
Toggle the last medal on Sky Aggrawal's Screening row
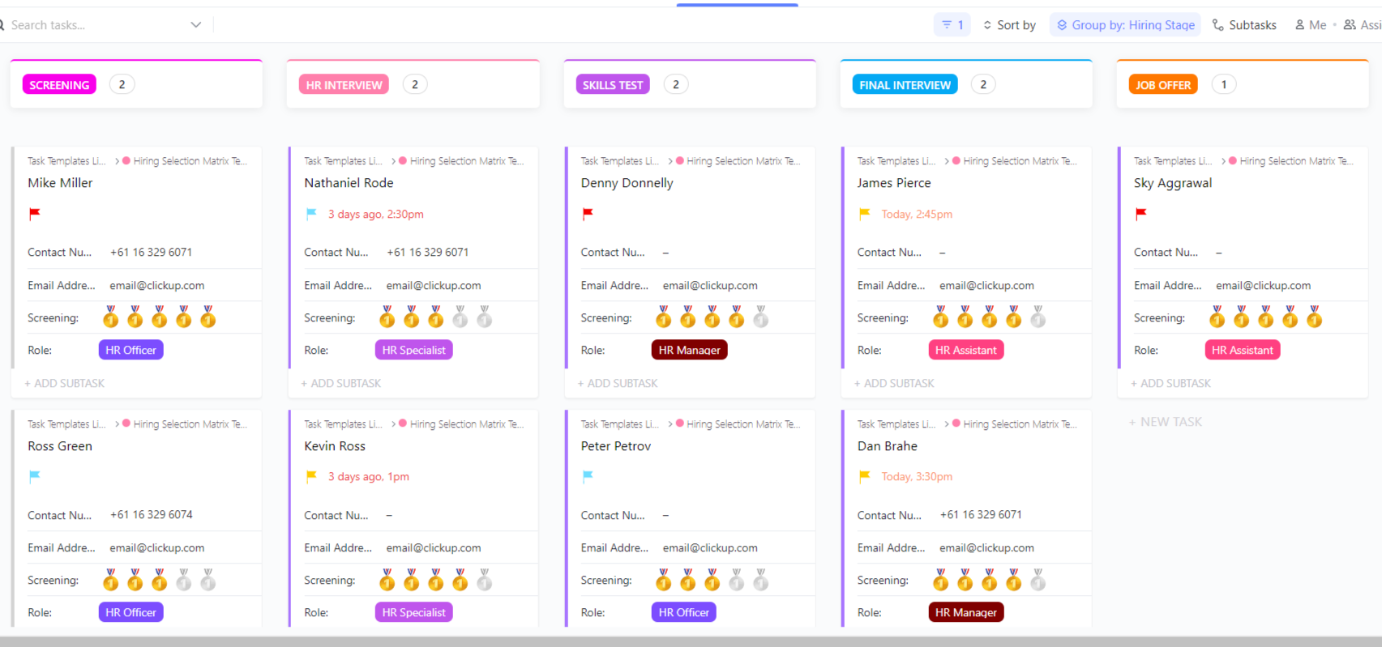(1313, 317)
